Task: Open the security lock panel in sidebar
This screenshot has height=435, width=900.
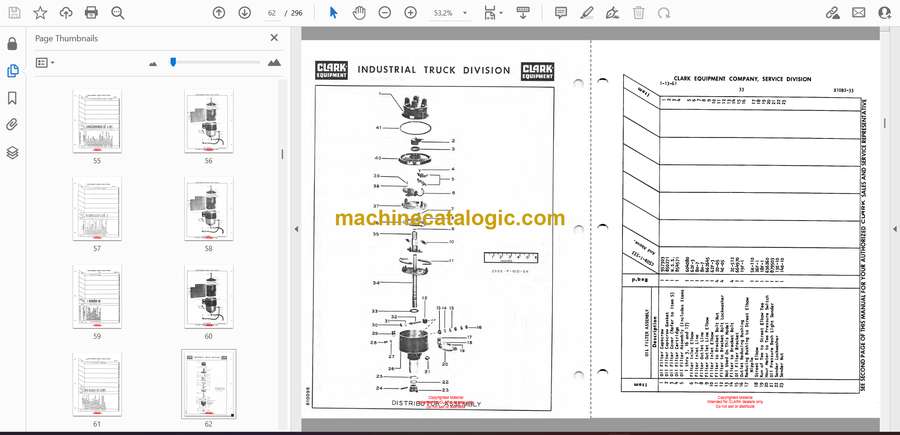Action: [12, 44]
